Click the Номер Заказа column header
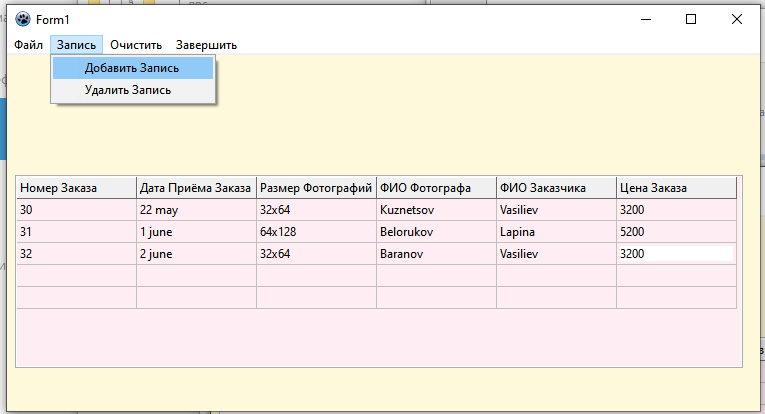Viewport: 765px width, 414px height. coord(77,188)
